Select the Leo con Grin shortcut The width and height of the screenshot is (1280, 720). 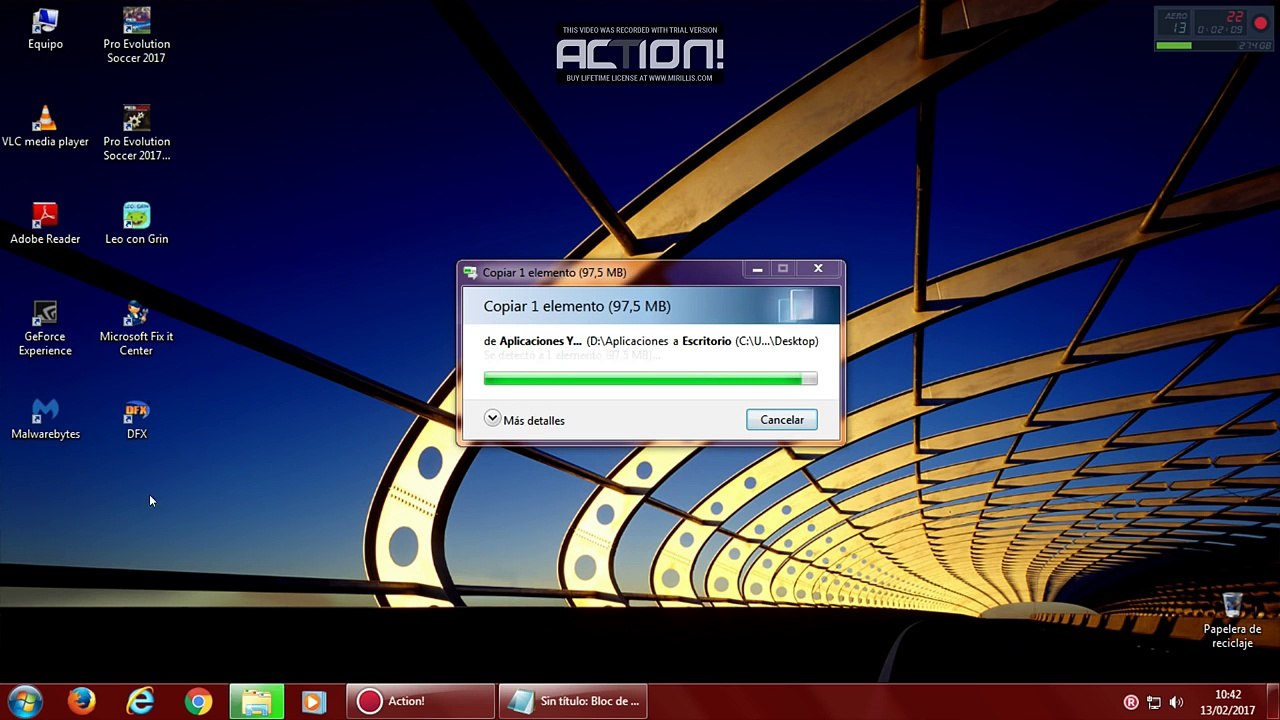[137, 223]
